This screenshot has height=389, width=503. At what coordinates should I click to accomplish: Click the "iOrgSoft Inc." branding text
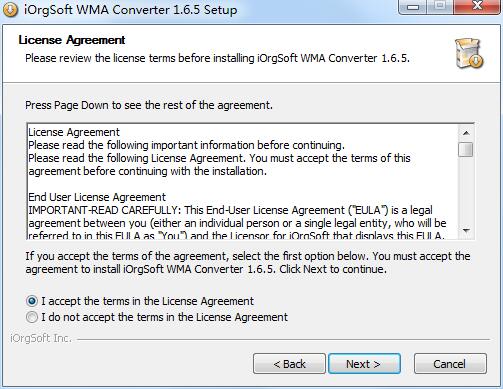click(41, 338)
